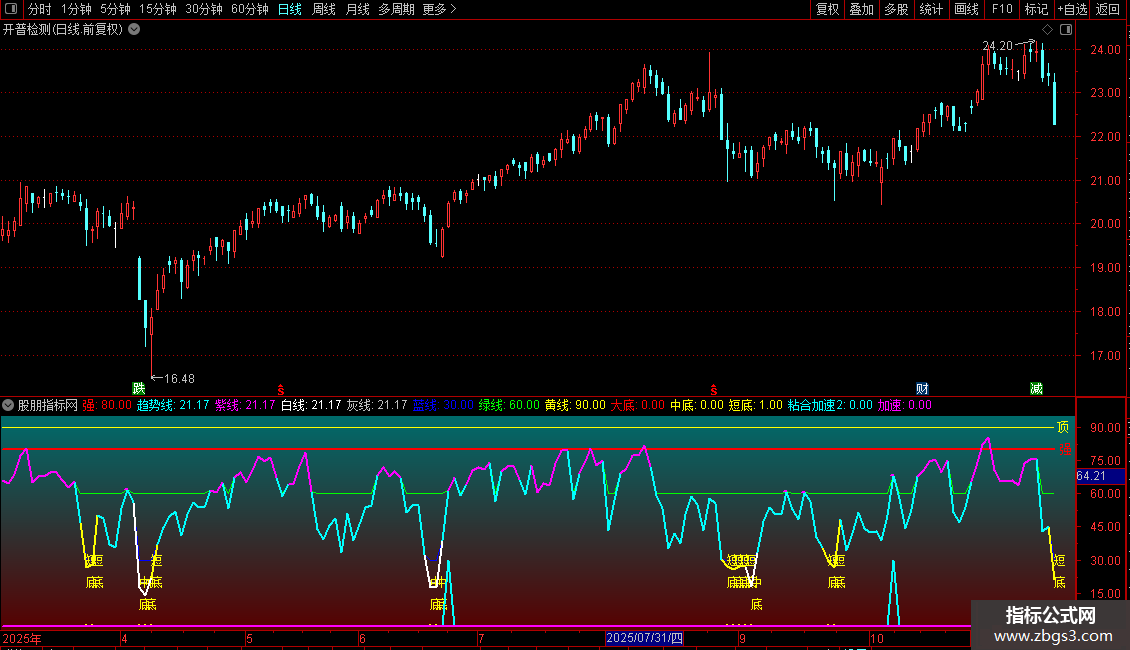1130x650 pixels.
Task: Toggle the right side panel icon
Action: [x=1066, y=30]
